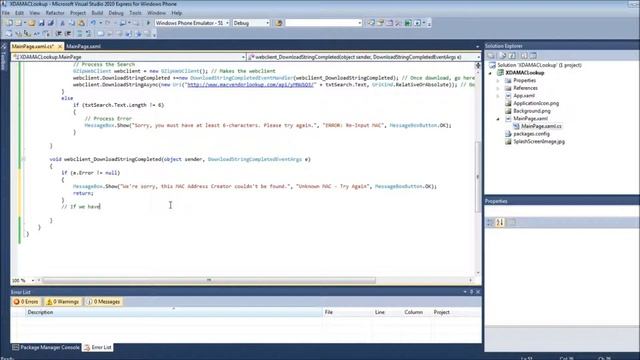Open the Debug menu
The width and height of the screenshot is (640, 360).
tap(116, 13)
